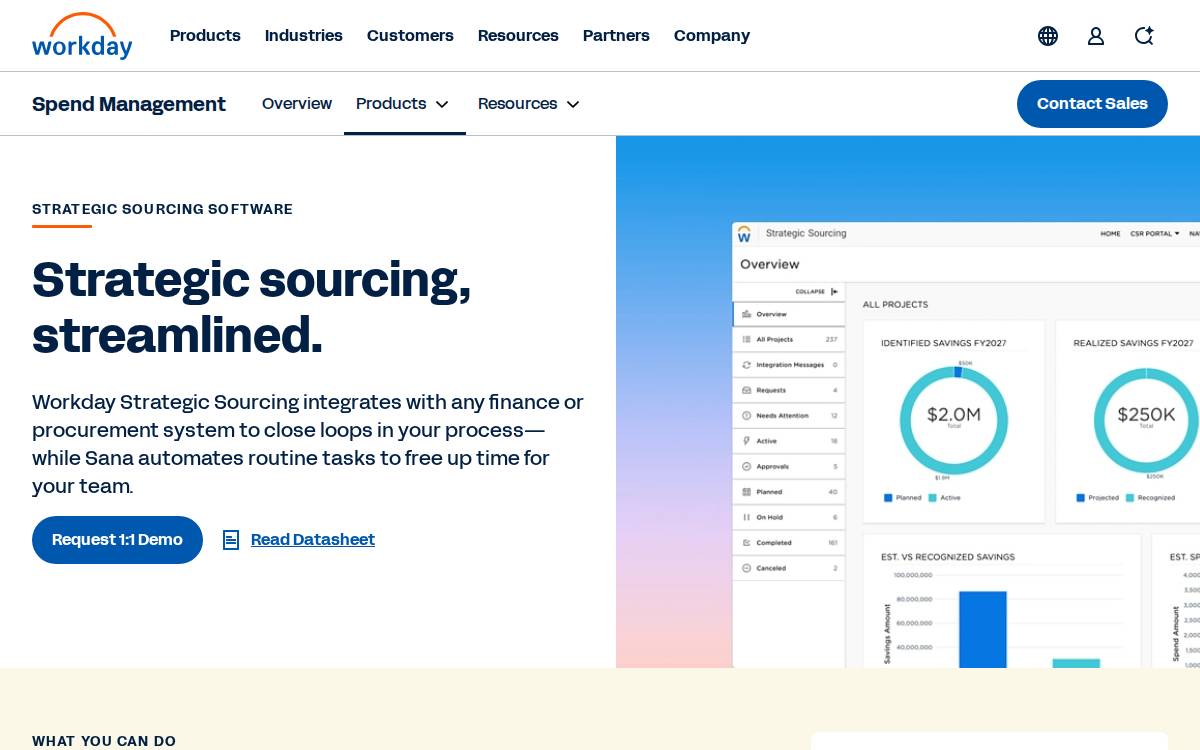Viewport: 1200px width, 750px height.
Task: Click the $250K realized savings donut chart
Action: pyautogui.click(x=1146, y=420)
